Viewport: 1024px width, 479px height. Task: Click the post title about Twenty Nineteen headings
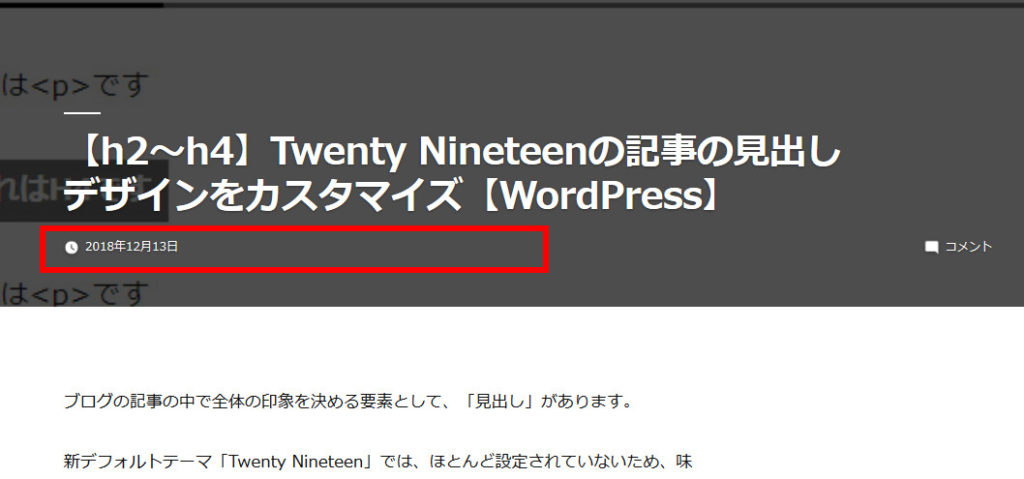452,174
